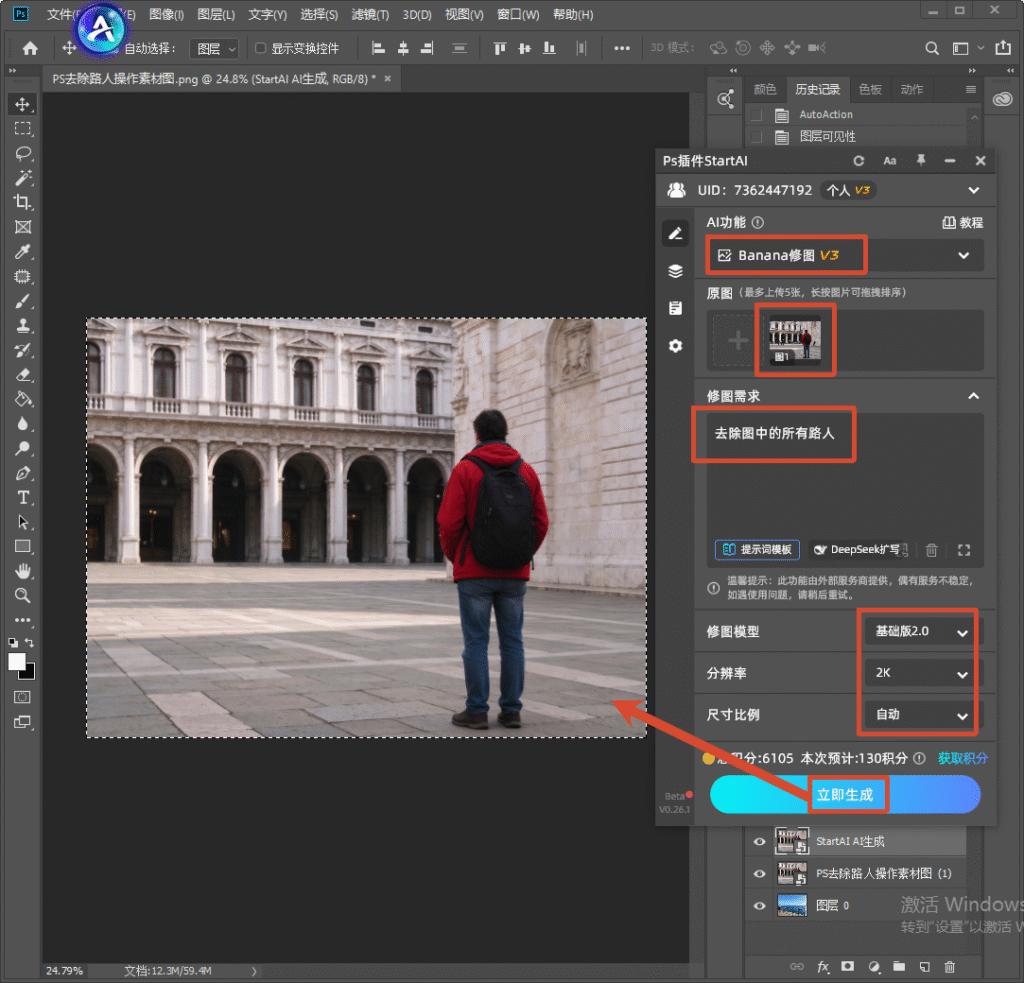Click the 立即生成 button
The width and height of the screenshot is (1024, 983).
click(845, 794)
